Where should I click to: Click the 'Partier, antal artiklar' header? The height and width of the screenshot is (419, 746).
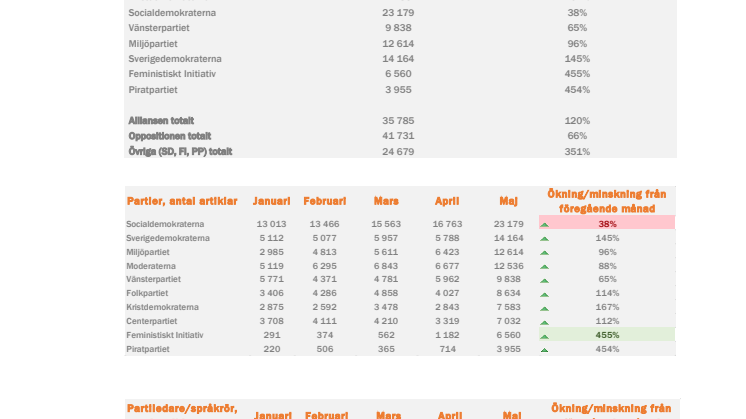point(182,201)
